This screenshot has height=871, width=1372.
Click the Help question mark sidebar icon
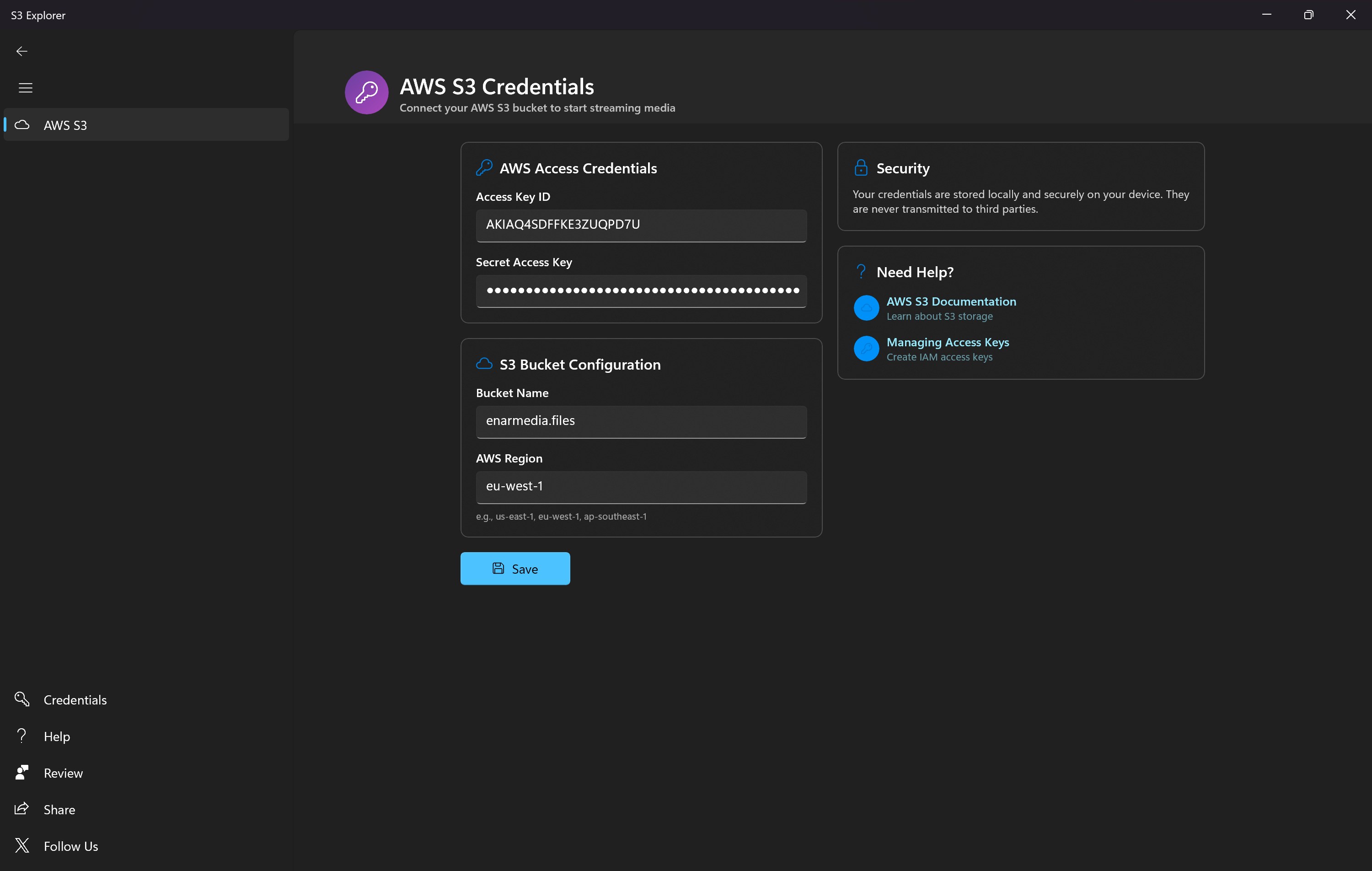coord(21,735)
